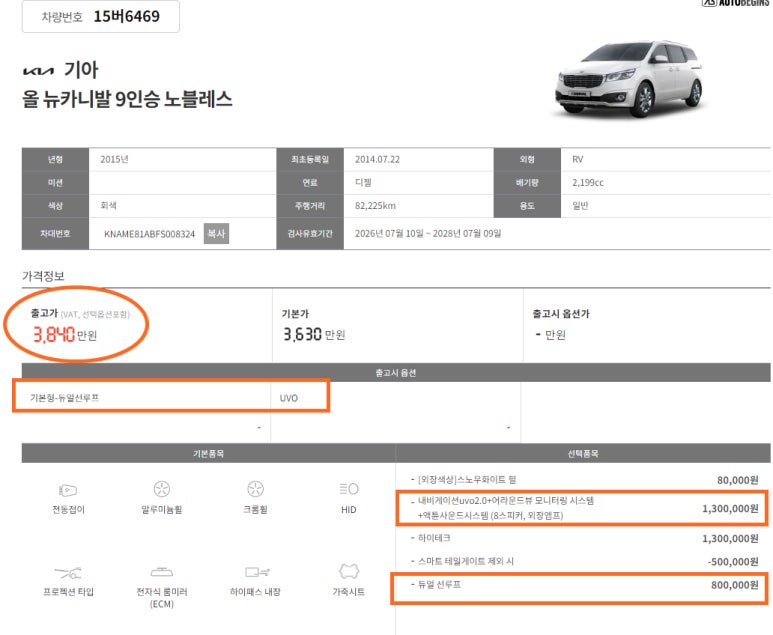773x635 pixels.
Task: Click the 기본형-듀얼선루프 option entry
Action: pyautogui.click(x=64, y=398)
